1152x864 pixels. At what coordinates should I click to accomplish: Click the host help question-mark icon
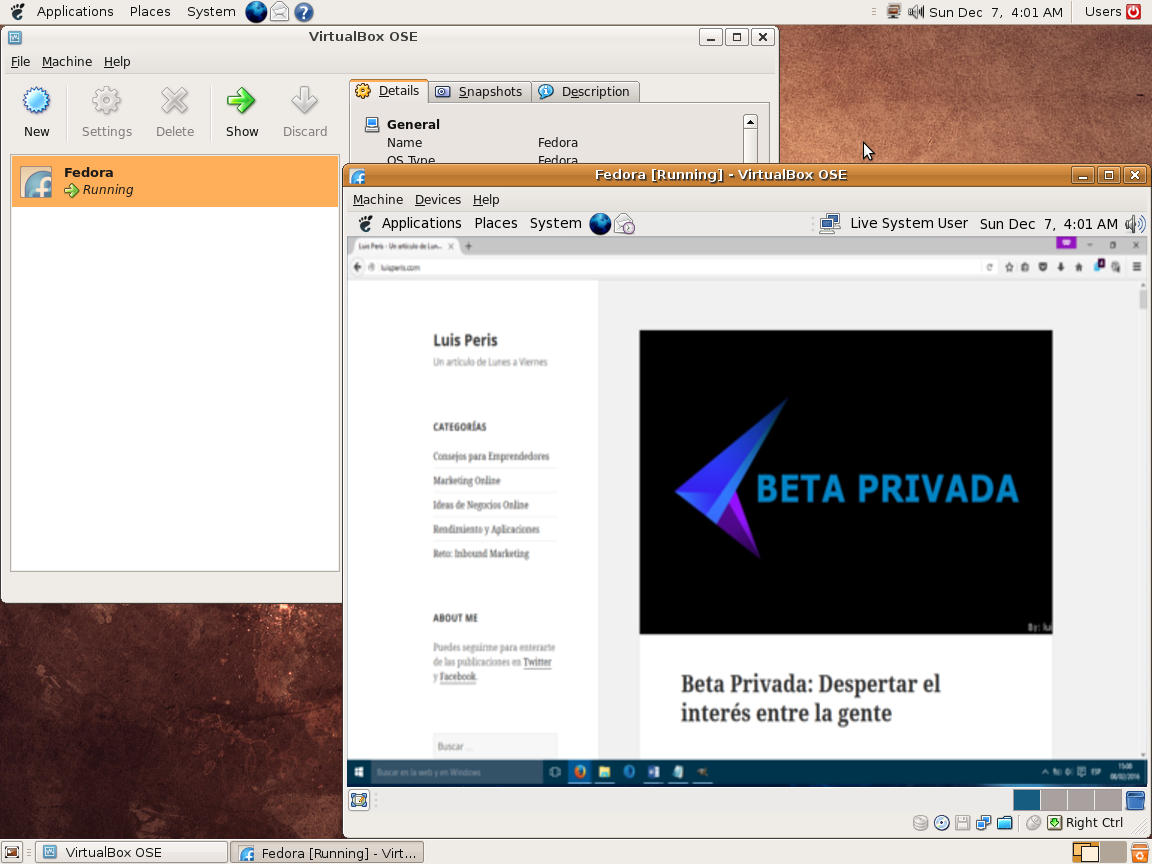pyautogui.click(x=303, y=12)
